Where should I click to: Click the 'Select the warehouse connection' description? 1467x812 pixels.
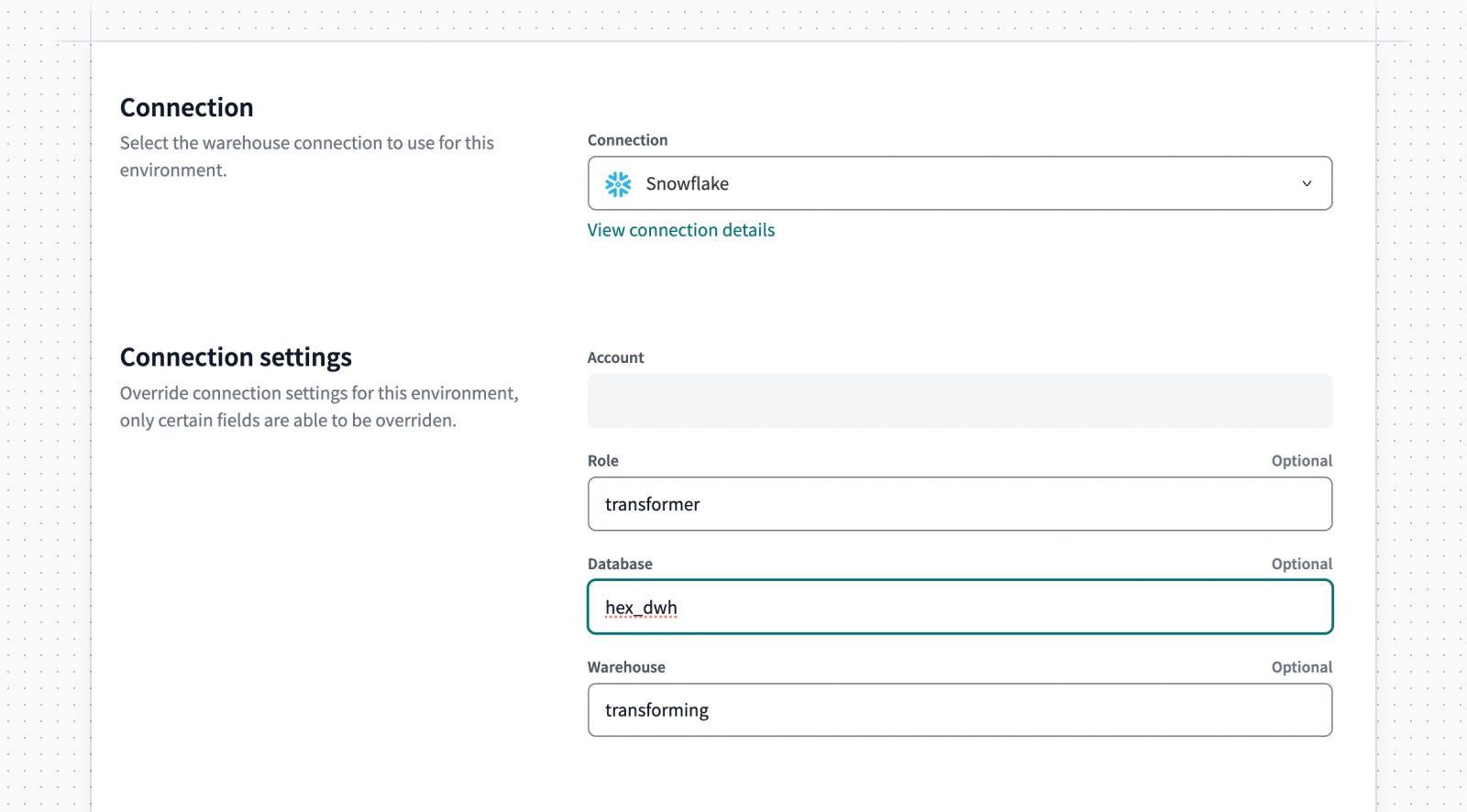tap(307, 157)
